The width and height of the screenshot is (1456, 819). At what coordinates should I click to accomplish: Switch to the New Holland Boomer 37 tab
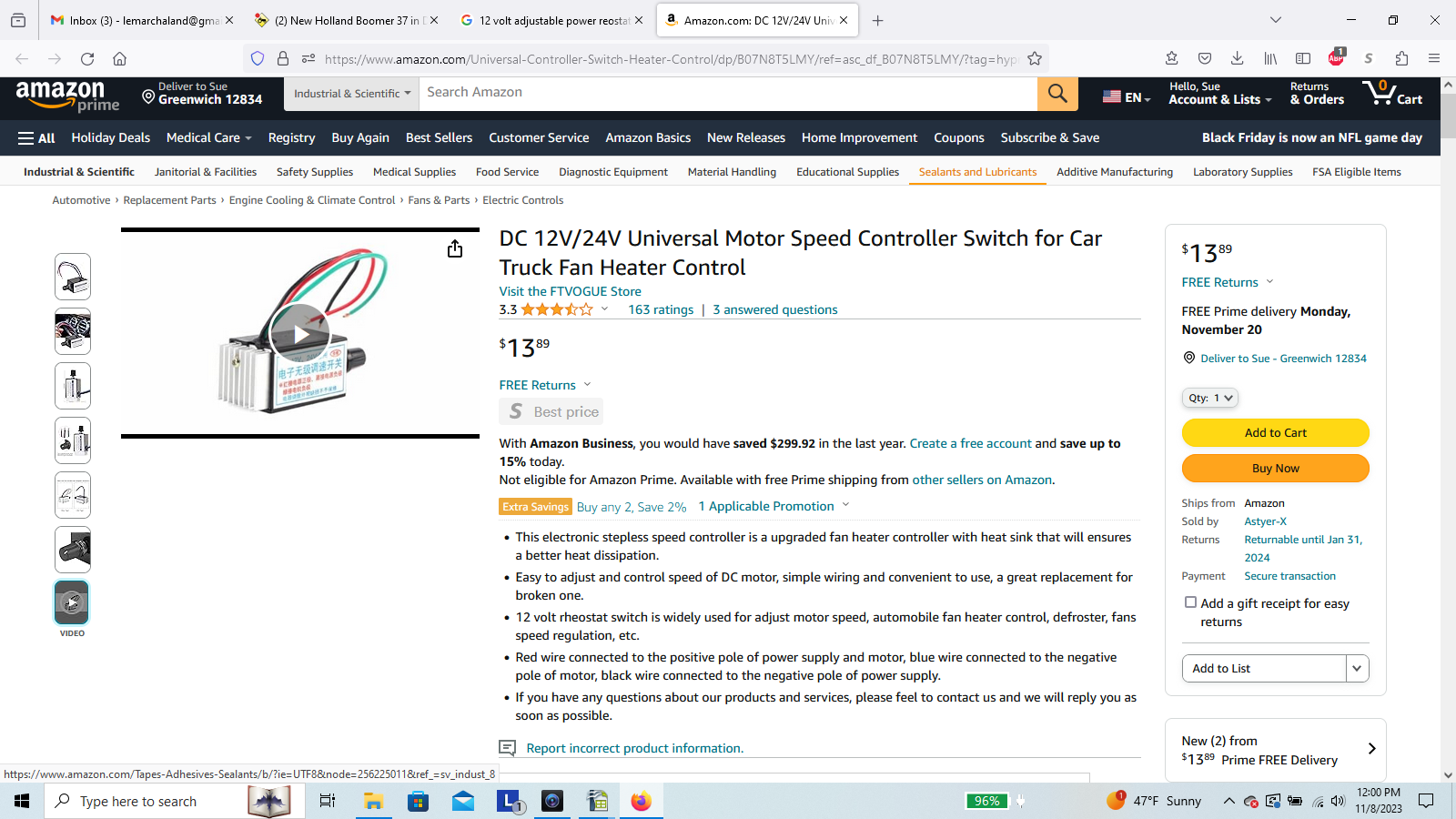(347, 20)
